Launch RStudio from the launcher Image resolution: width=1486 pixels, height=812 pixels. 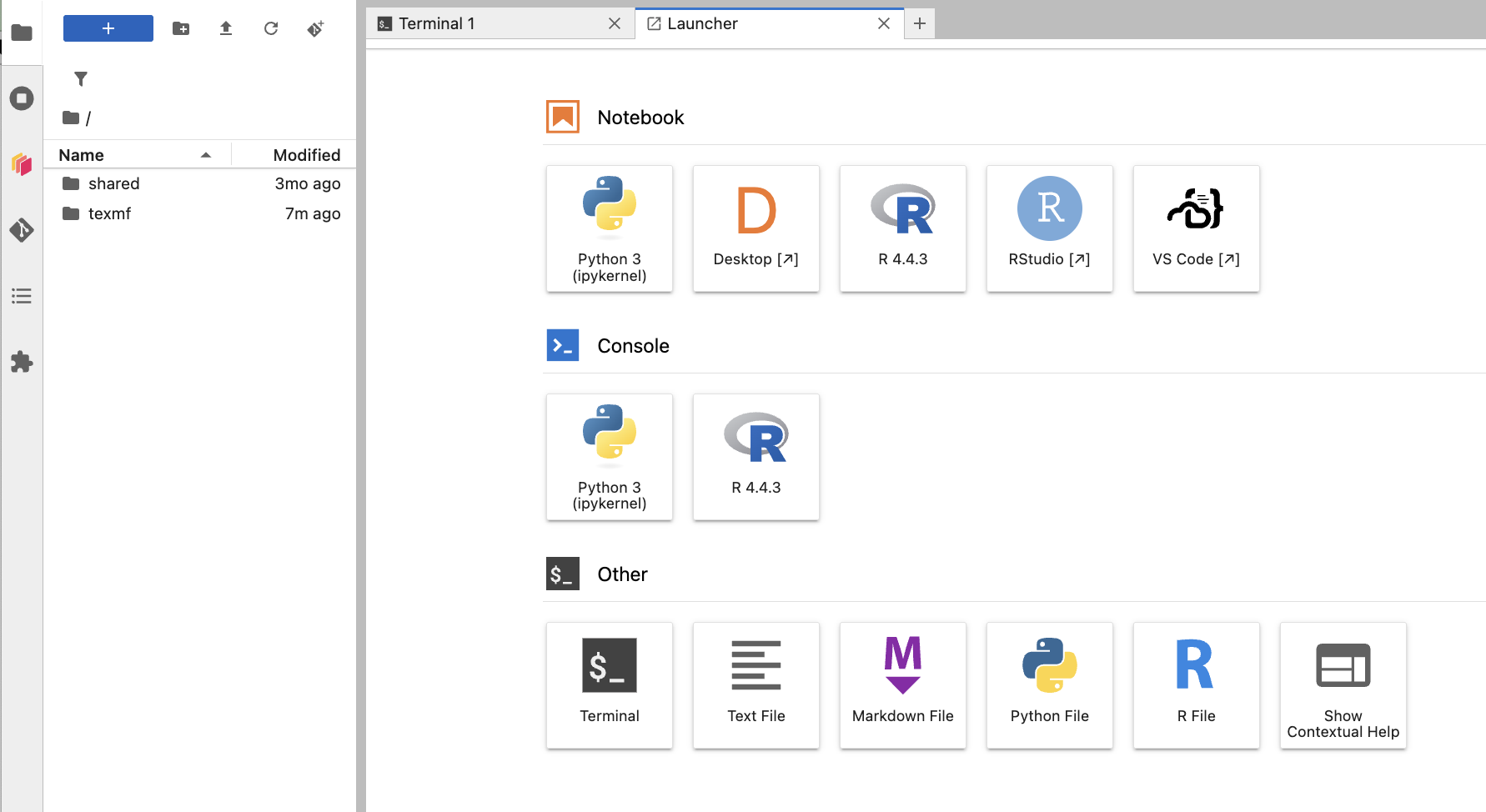1050,228
